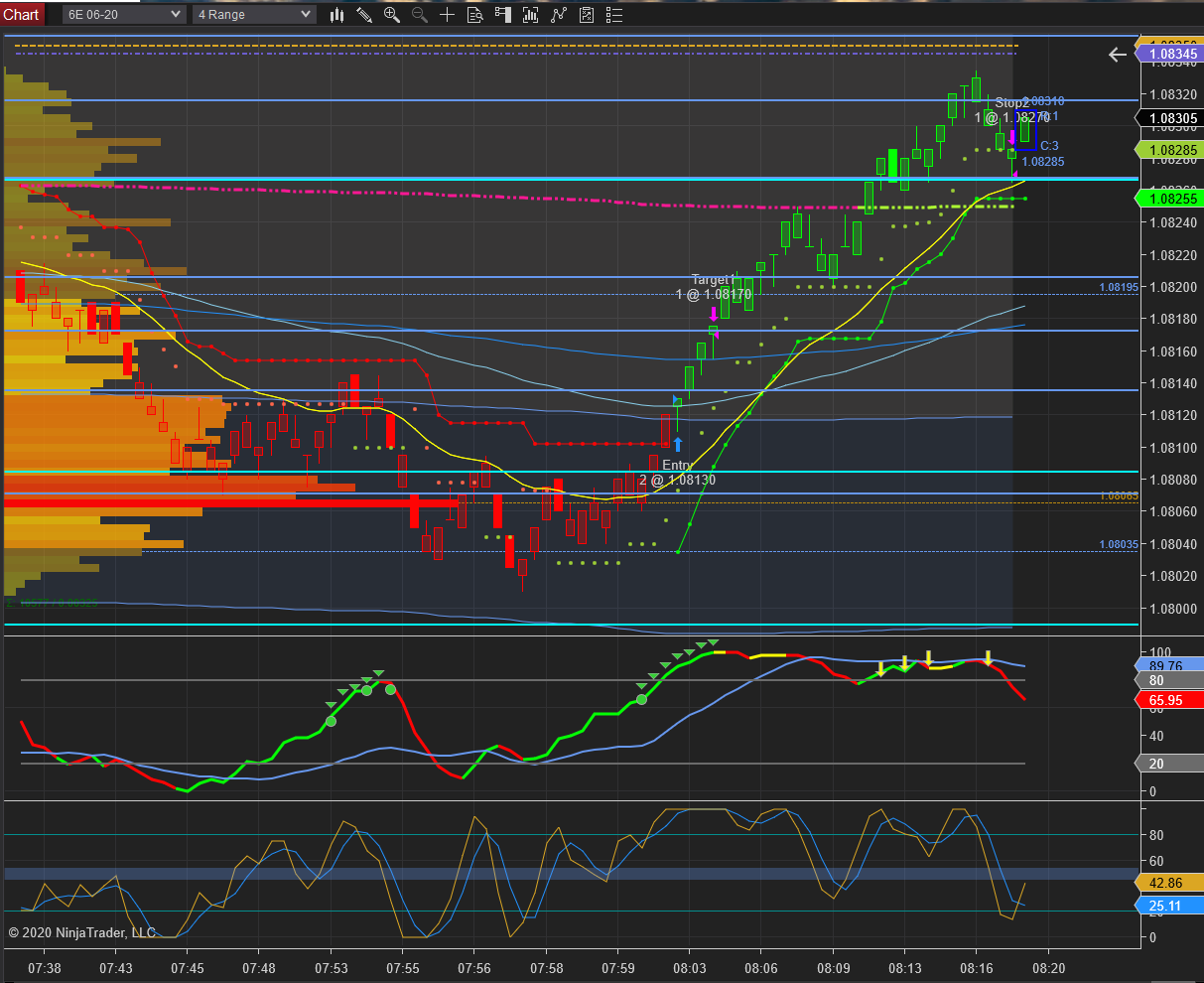The height and width of the screenshot is (983, 1204).
Task: Click the 08:13 time axis label
Action: pos(904,968)
